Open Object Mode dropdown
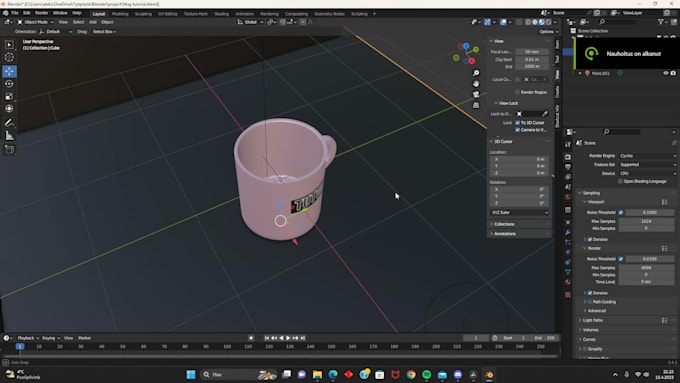 pos(36,22)
